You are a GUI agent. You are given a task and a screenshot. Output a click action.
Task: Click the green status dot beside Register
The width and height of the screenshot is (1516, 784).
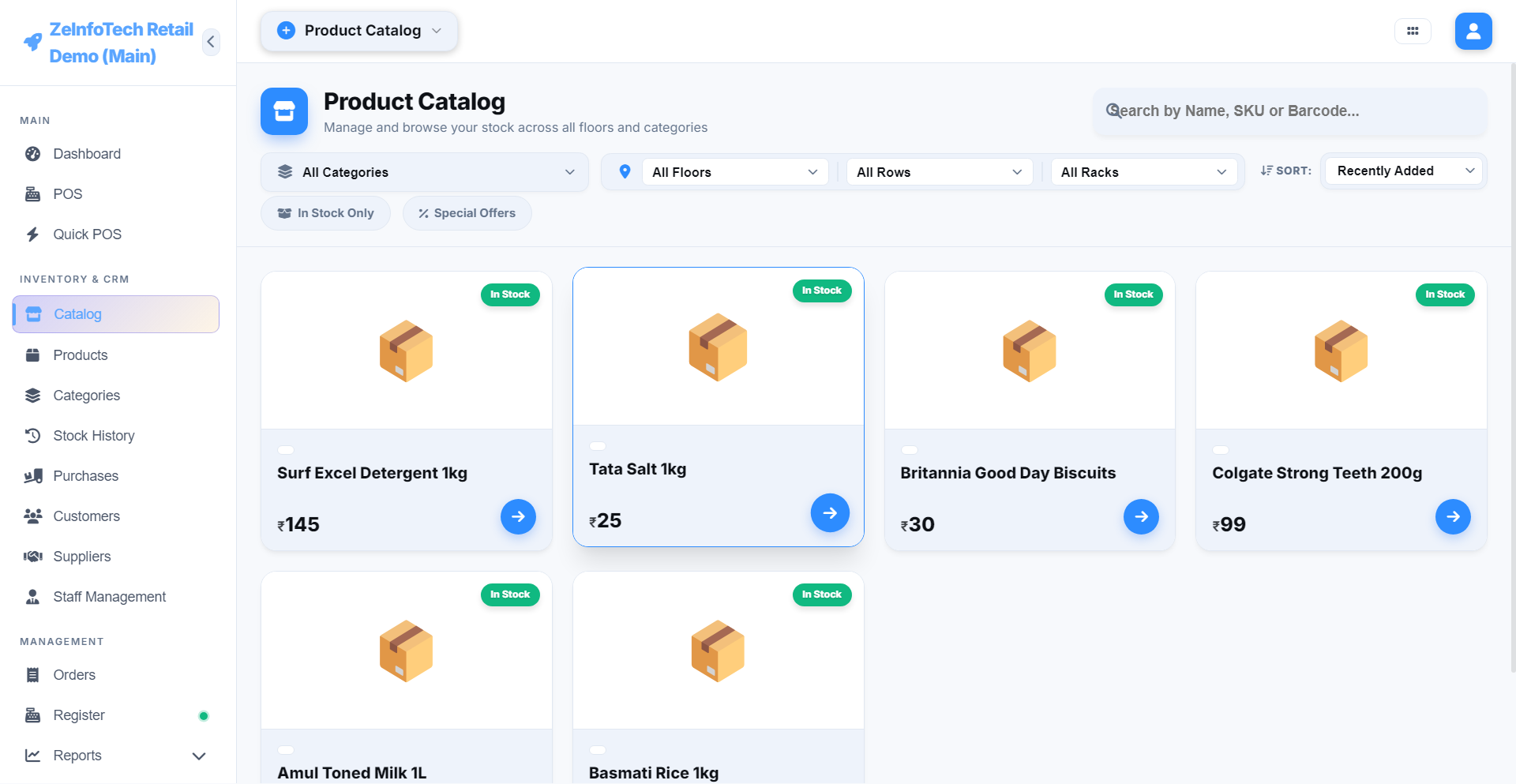(x=204, y=716)
